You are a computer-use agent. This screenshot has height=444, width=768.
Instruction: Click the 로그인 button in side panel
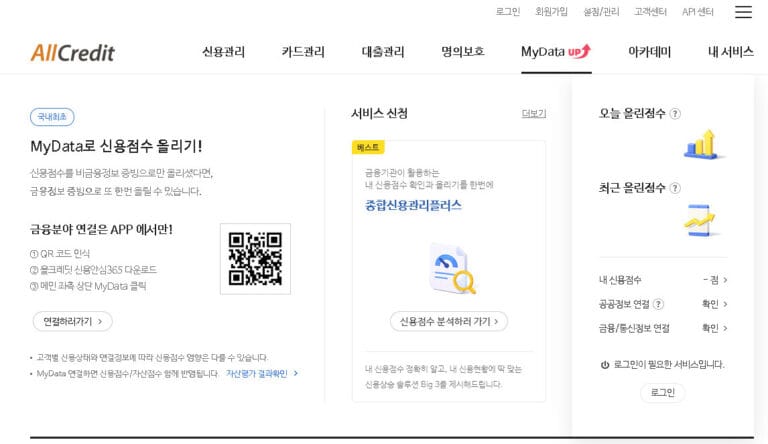[x=663, y=393]
